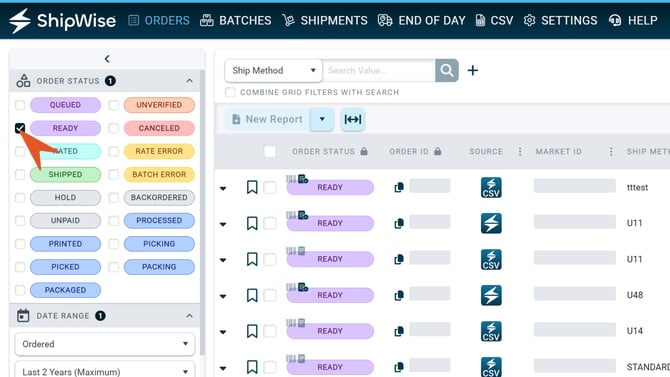Open the Orders tab
The height and width of the screenshot is (377, 670).
(x=159, y=21)
